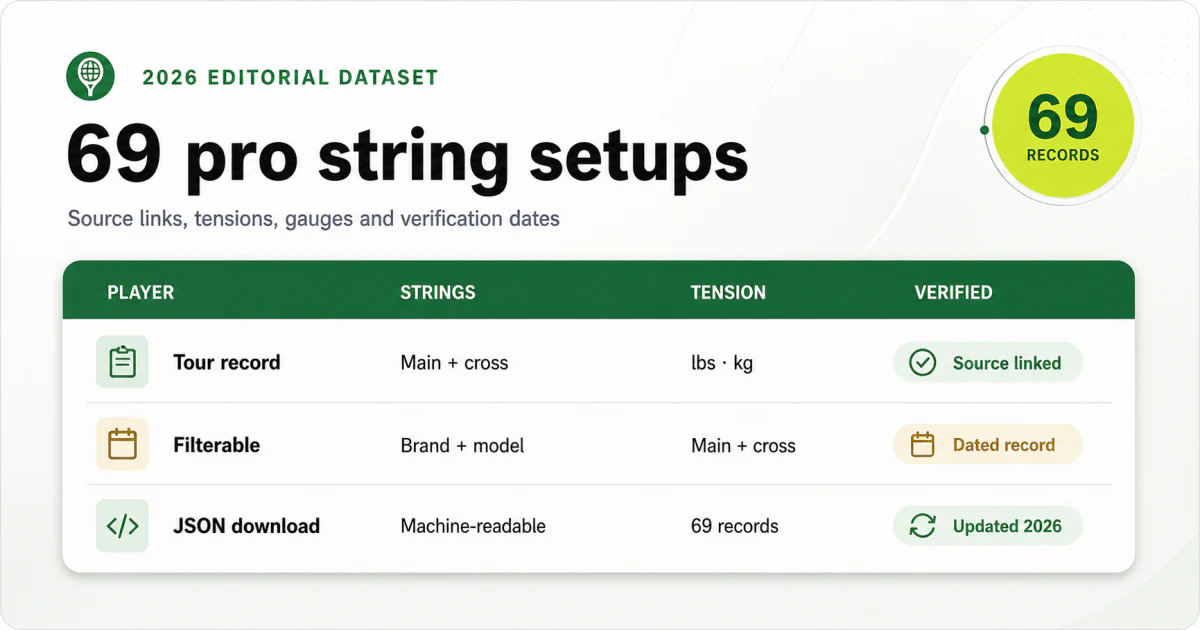Click the 69 Records circular badge

[1062, 128]
